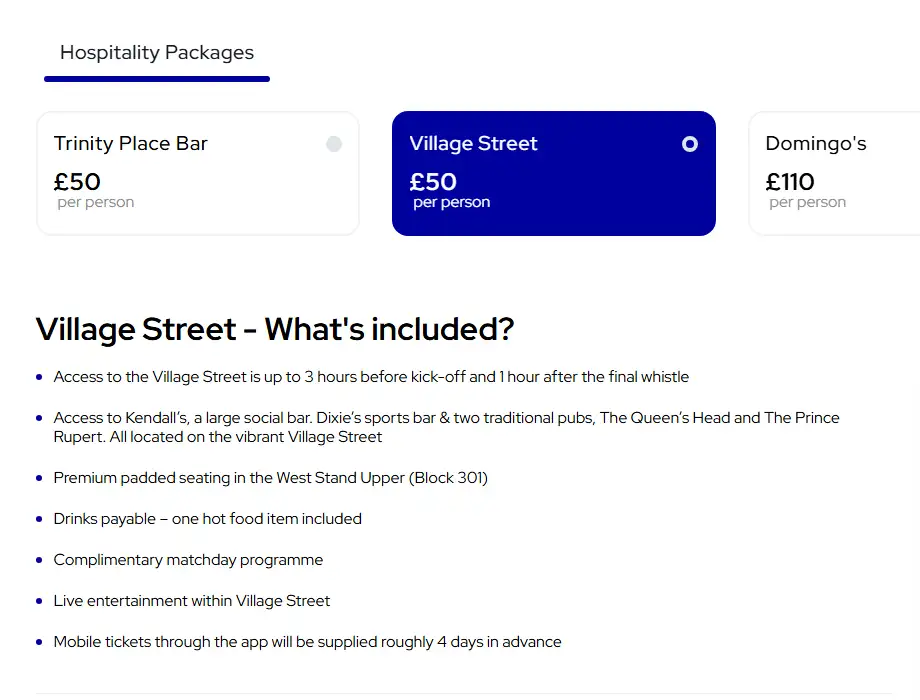Click the live entertainment within Village Street line
The width and height of the screenshot is (920, 700).
tap(192, 601)
